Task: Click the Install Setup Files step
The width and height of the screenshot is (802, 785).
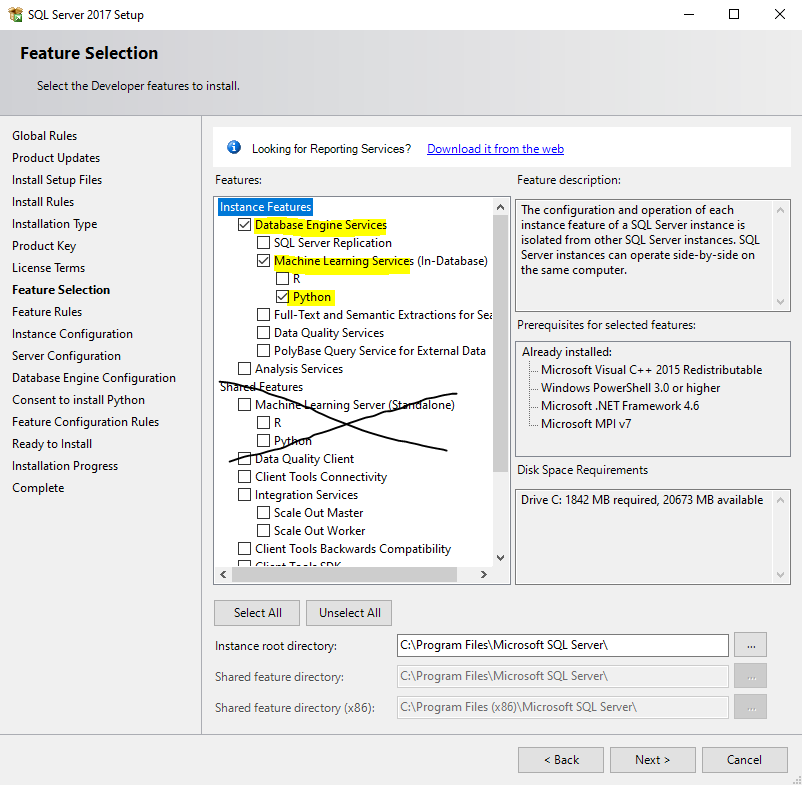Action: coord(57,180)
